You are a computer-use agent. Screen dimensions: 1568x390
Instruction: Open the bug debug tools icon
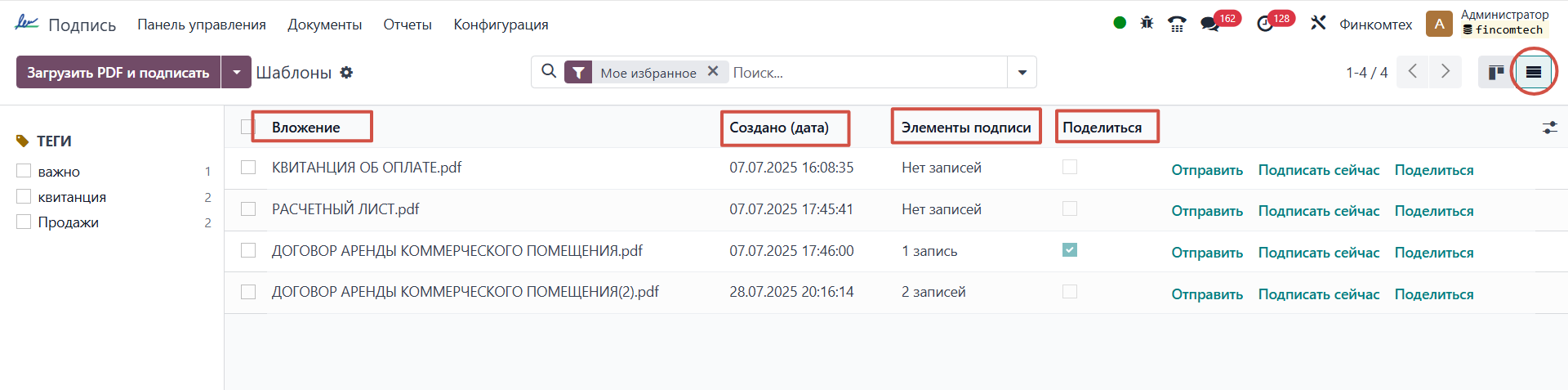1147,23
